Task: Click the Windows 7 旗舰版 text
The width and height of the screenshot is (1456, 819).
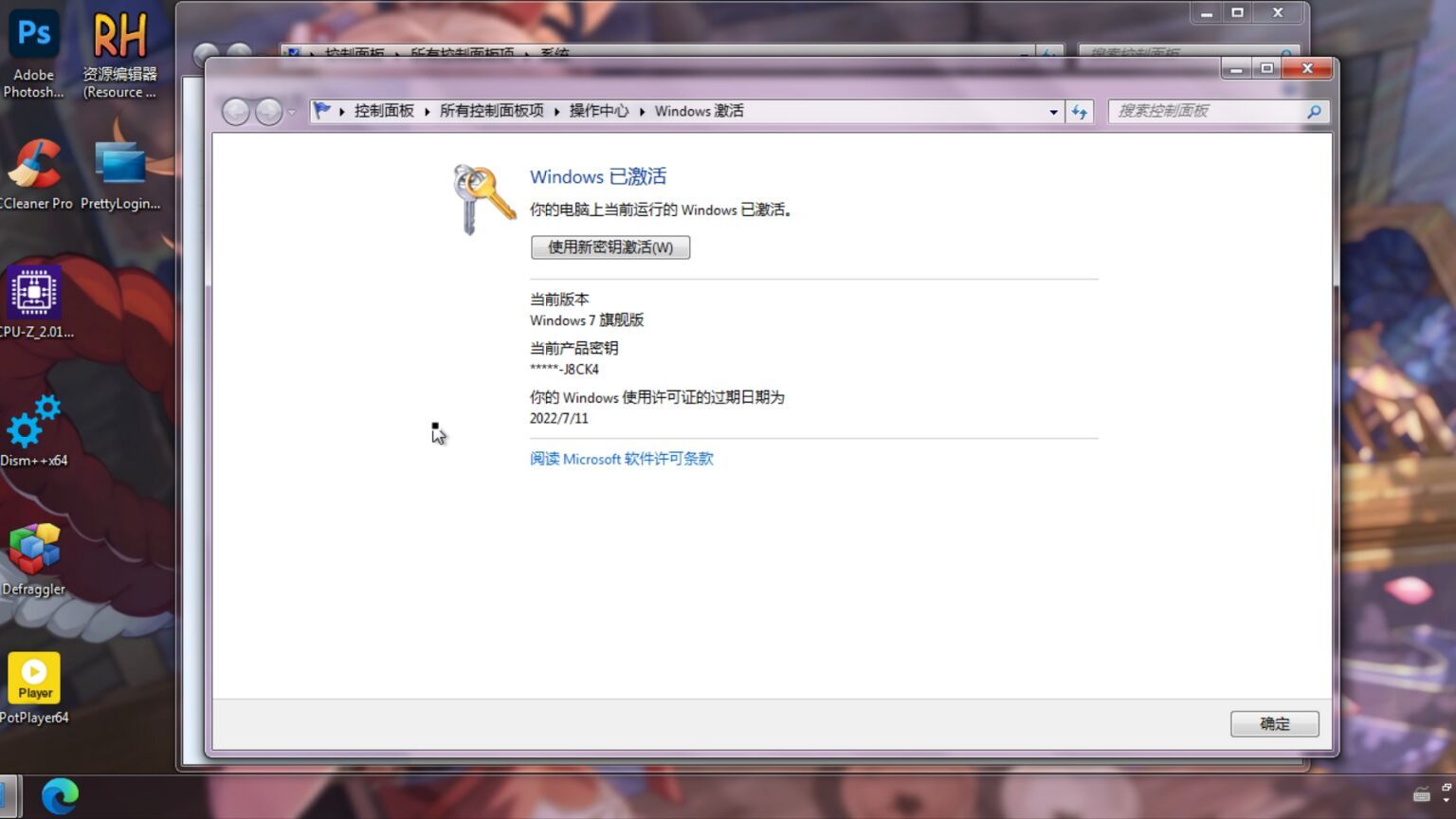Action: tap(586, 320)
